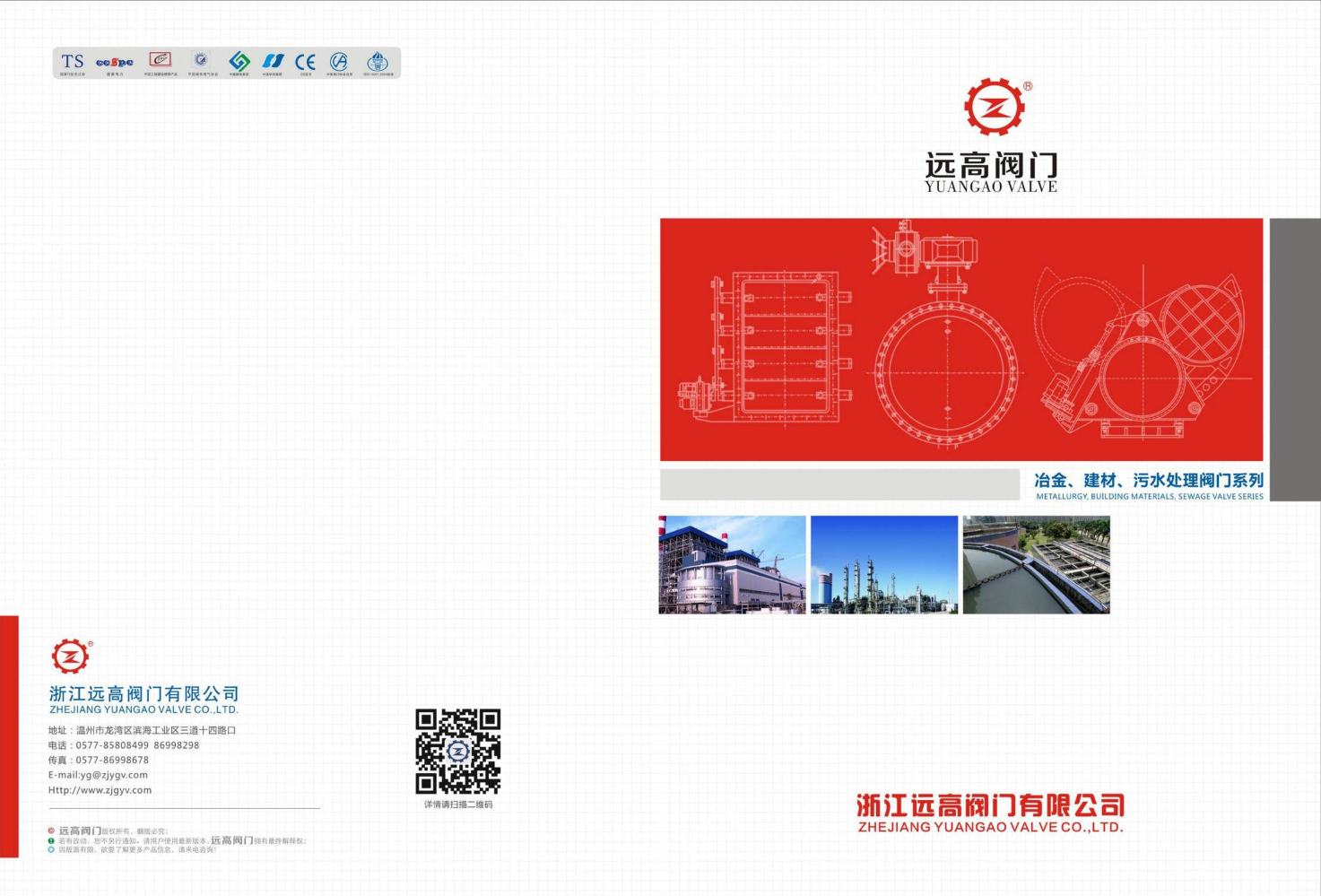Click the 版权所有 copyright notice line
Image resolution: width=1321 pixels, height=896 pixels.
coord(113,831)
